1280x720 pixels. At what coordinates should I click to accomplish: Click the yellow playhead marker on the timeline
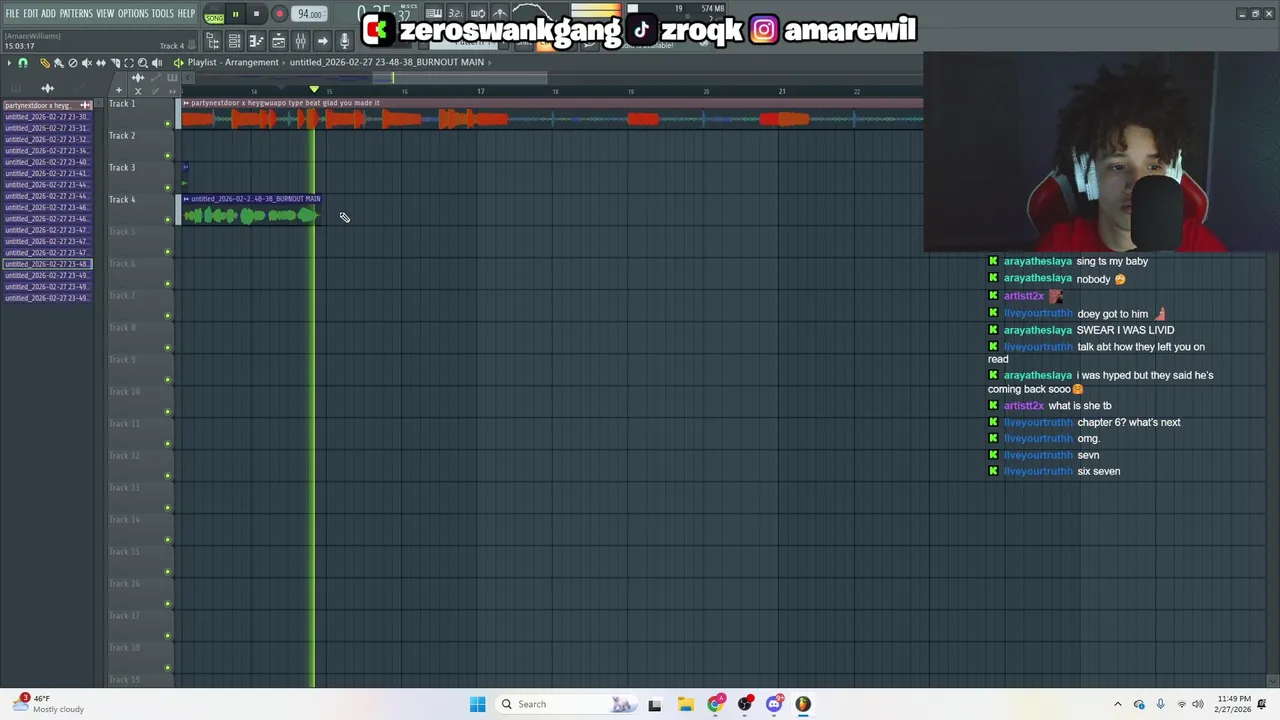314,90
